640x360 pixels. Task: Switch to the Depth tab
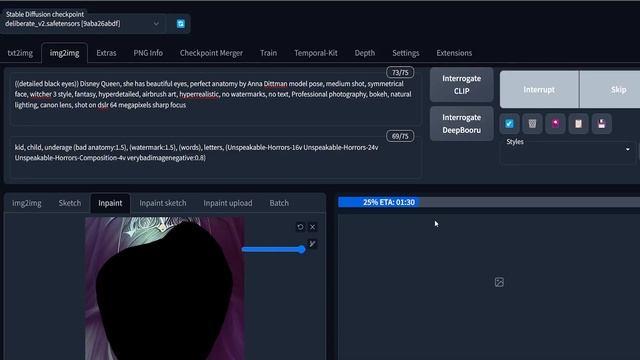(x=364, y=53)
